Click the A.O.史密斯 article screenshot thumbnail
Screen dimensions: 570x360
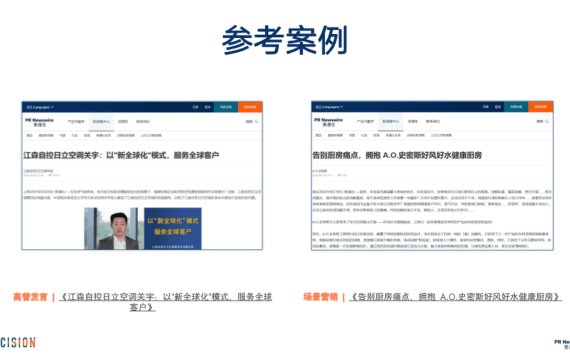[x=432, y=176]
